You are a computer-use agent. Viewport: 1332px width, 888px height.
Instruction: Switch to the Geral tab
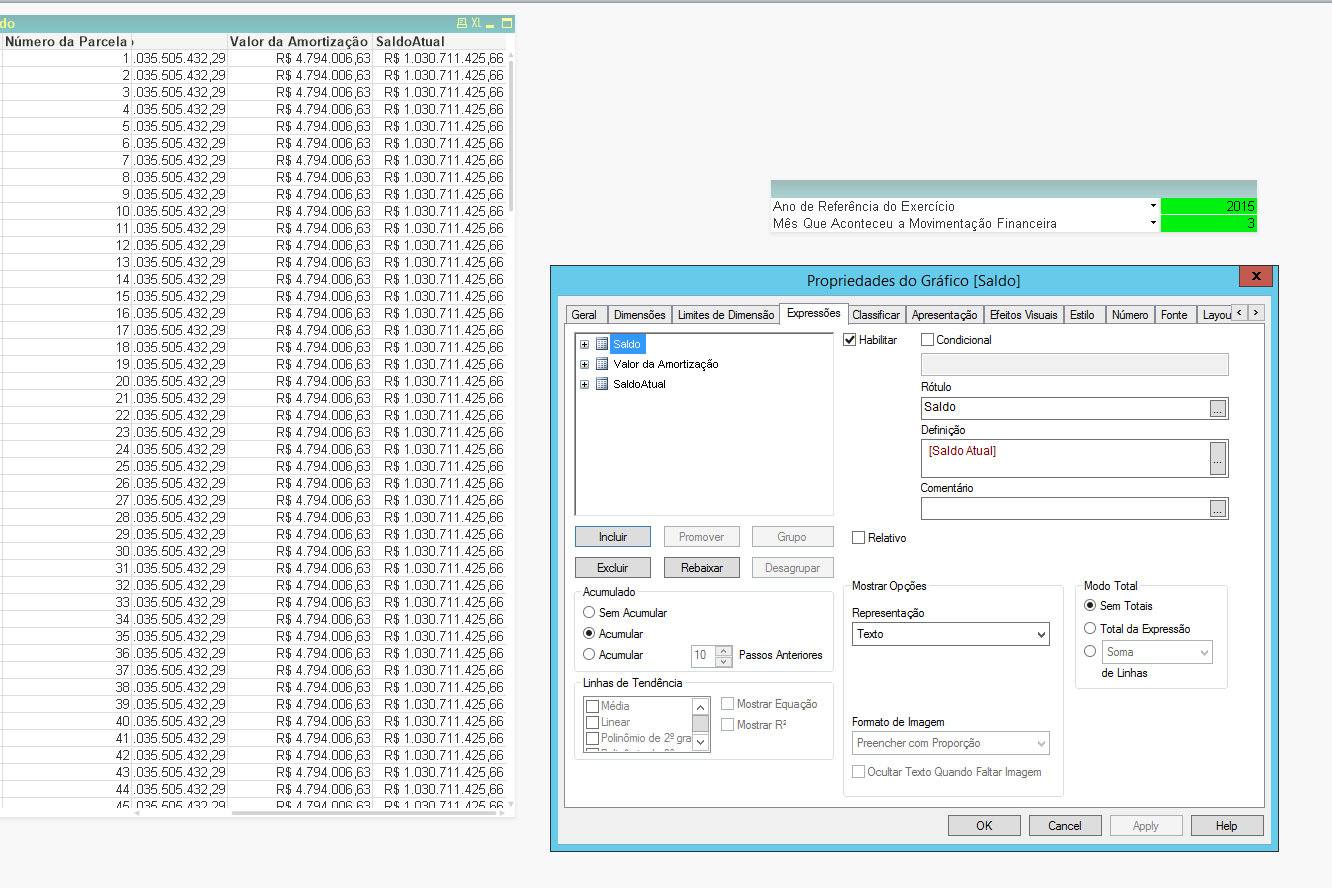click(x=584, y=315)
